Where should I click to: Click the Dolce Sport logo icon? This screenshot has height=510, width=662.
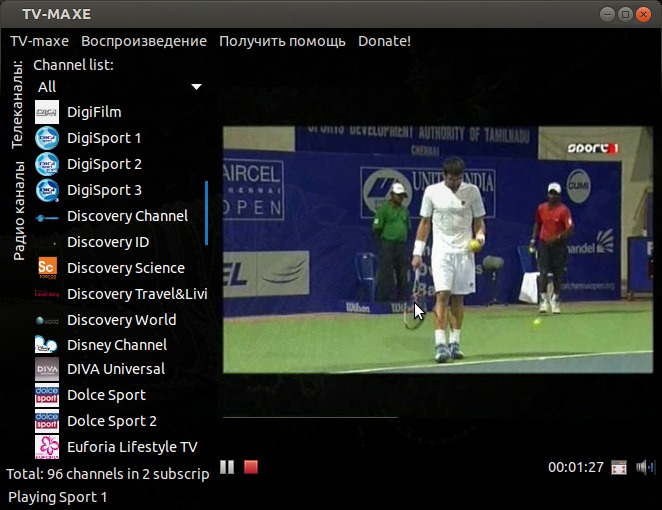[47, 395]
